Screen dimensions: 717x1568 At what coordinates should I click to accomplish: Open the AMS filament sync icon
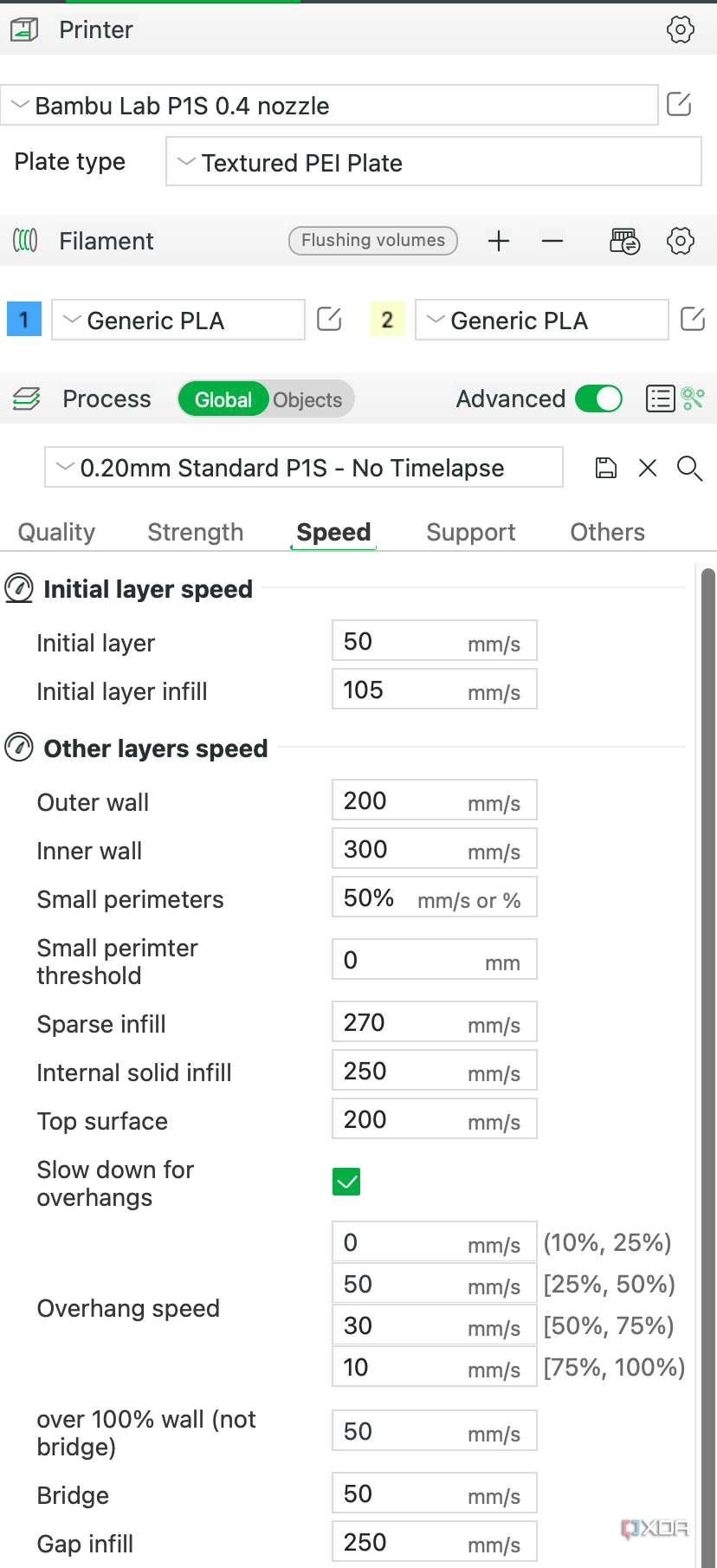click(x=624, y=241)
